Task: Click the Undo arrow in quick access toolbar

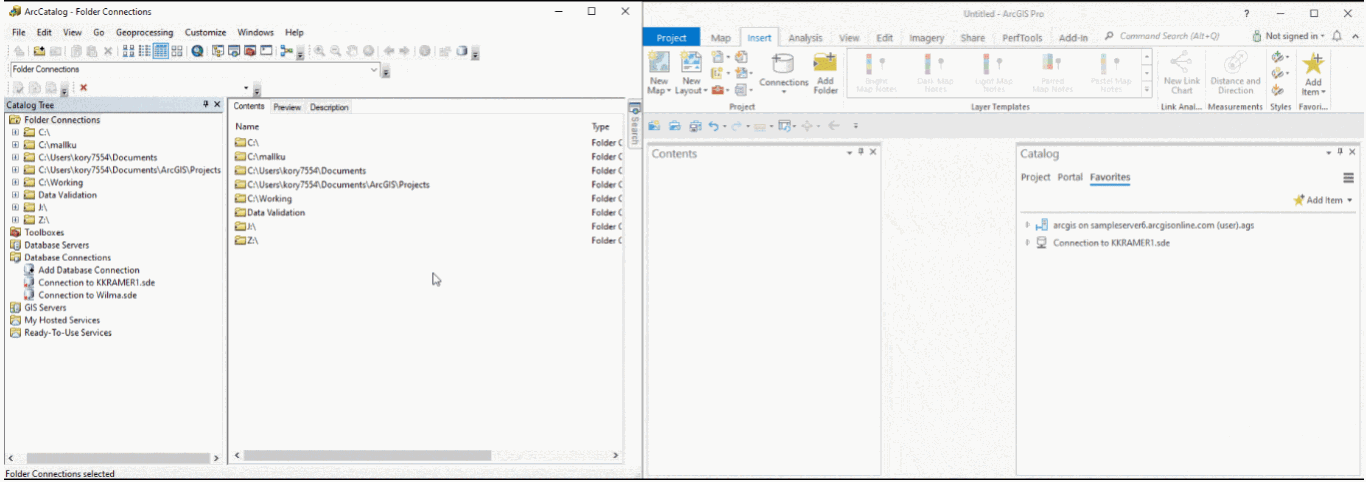Action: (713, 126)
